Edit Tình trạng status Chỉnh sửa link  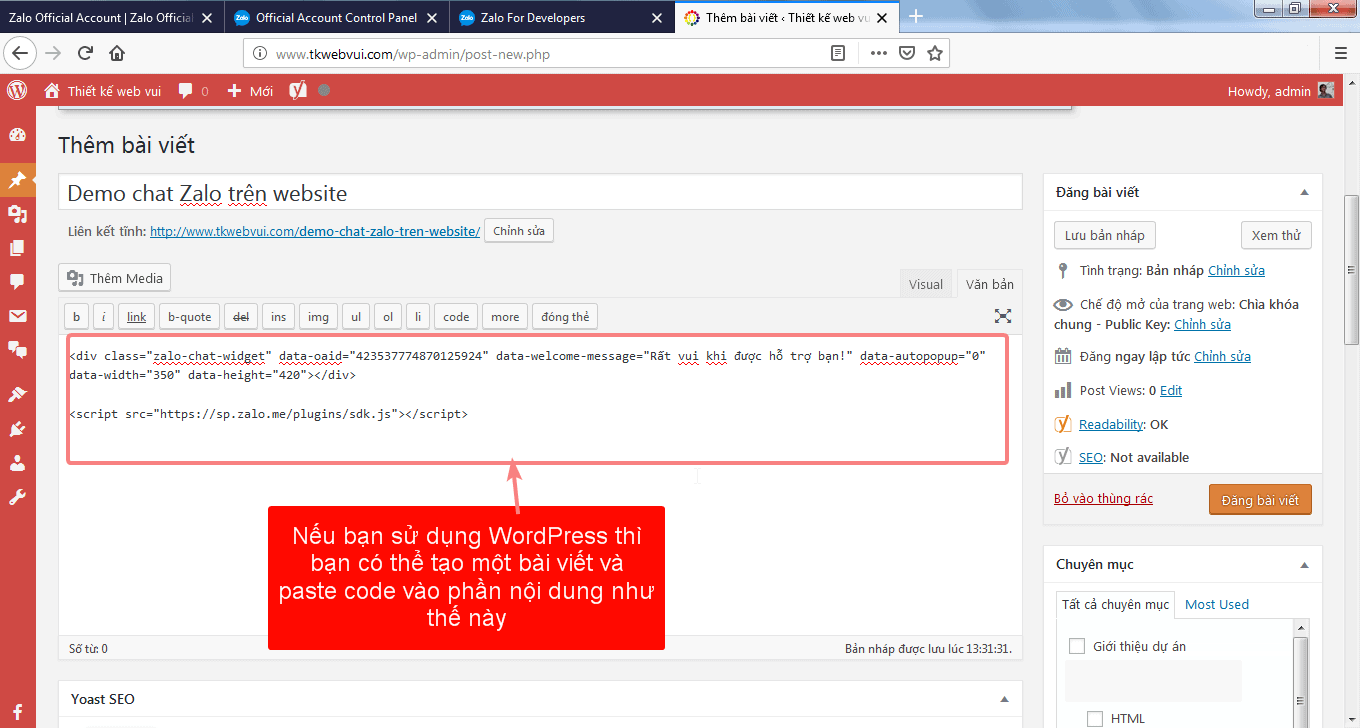pos(1236,270)
